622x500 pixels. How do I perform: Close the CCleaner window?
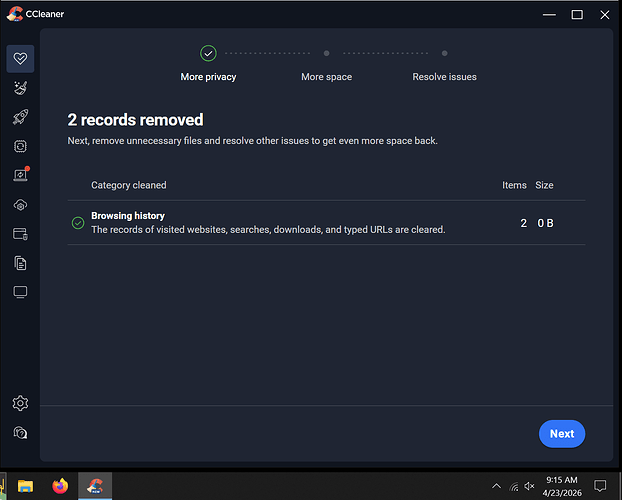pyautogui.click(x=605, y=15)
